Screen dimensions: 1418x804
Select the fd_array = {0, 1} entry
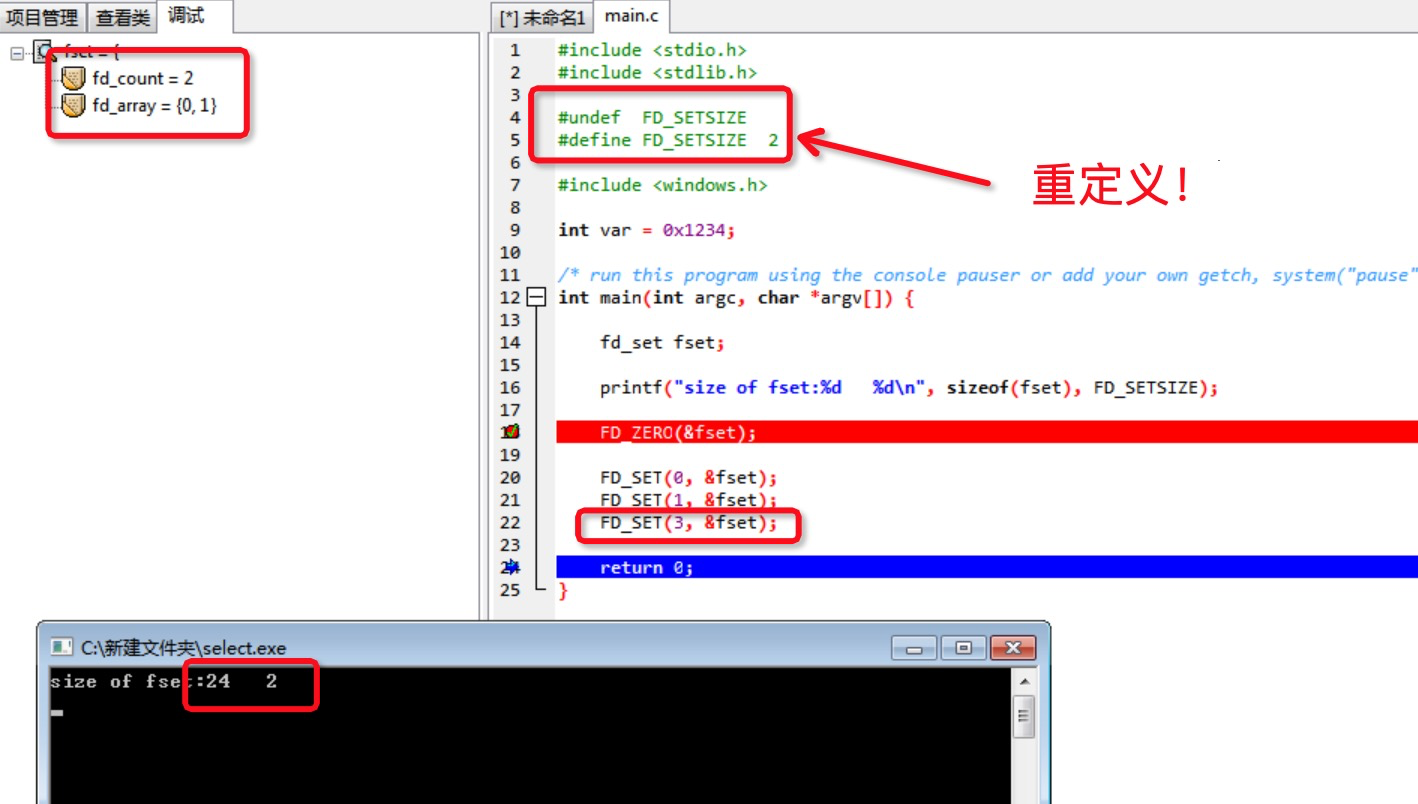[x=154, y=104]
